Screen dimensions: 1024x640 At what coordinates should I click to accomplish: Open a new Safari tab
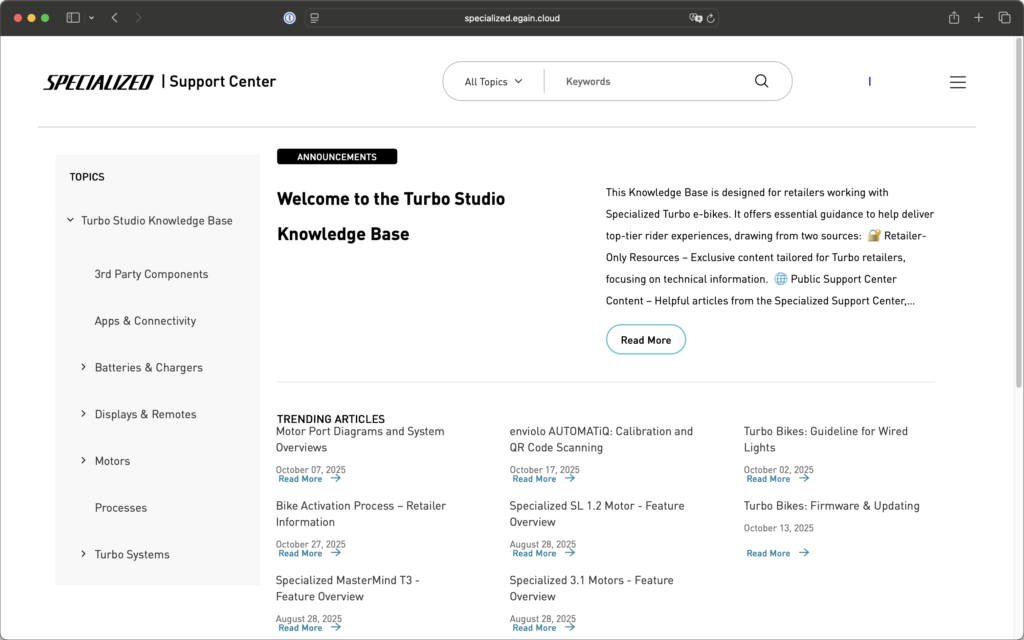[x=979, y=18]
